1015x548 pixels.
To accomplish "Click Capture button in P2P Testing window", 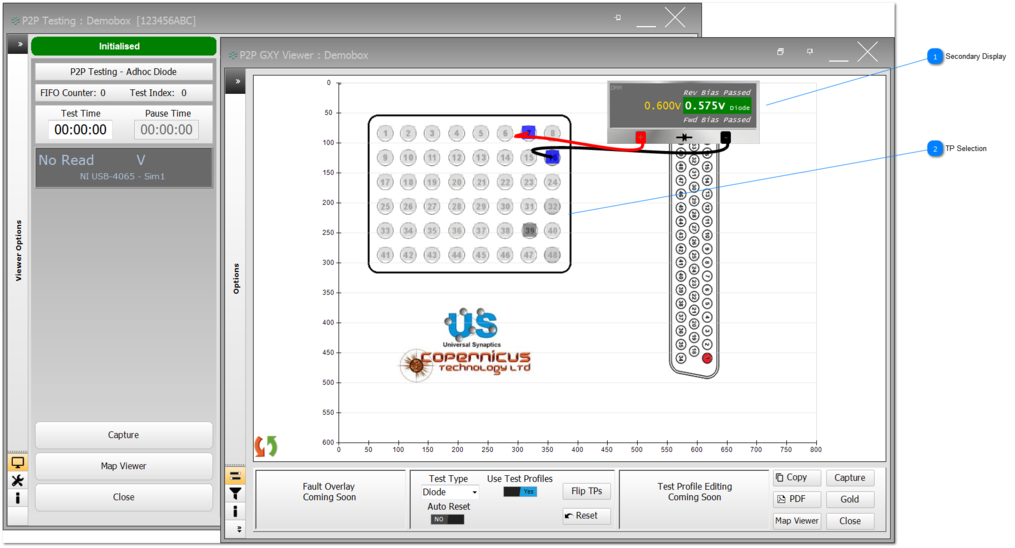I will point(124,435).
